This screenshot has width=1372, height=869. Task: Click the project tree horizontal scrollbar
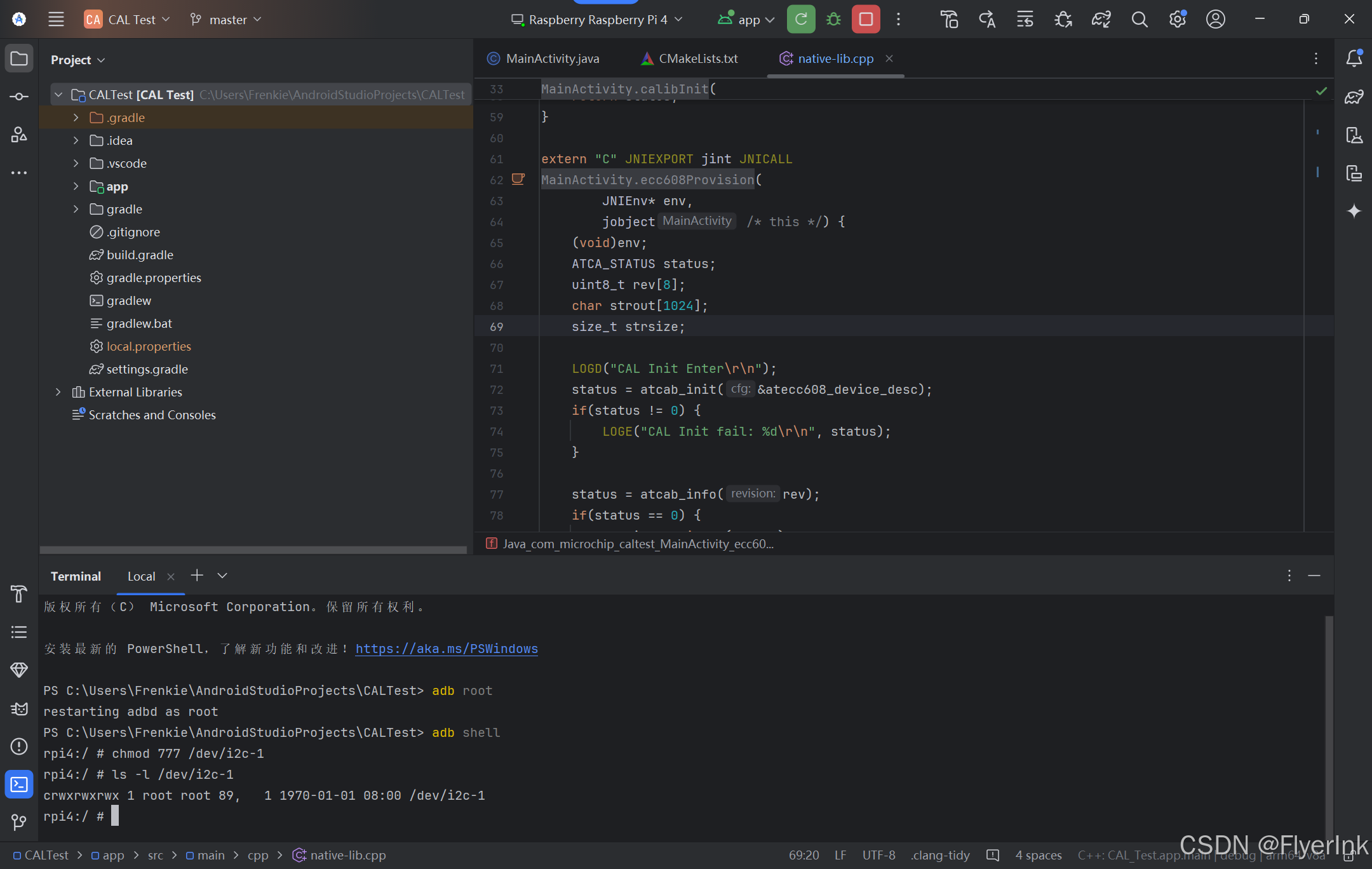click(253, 549)
